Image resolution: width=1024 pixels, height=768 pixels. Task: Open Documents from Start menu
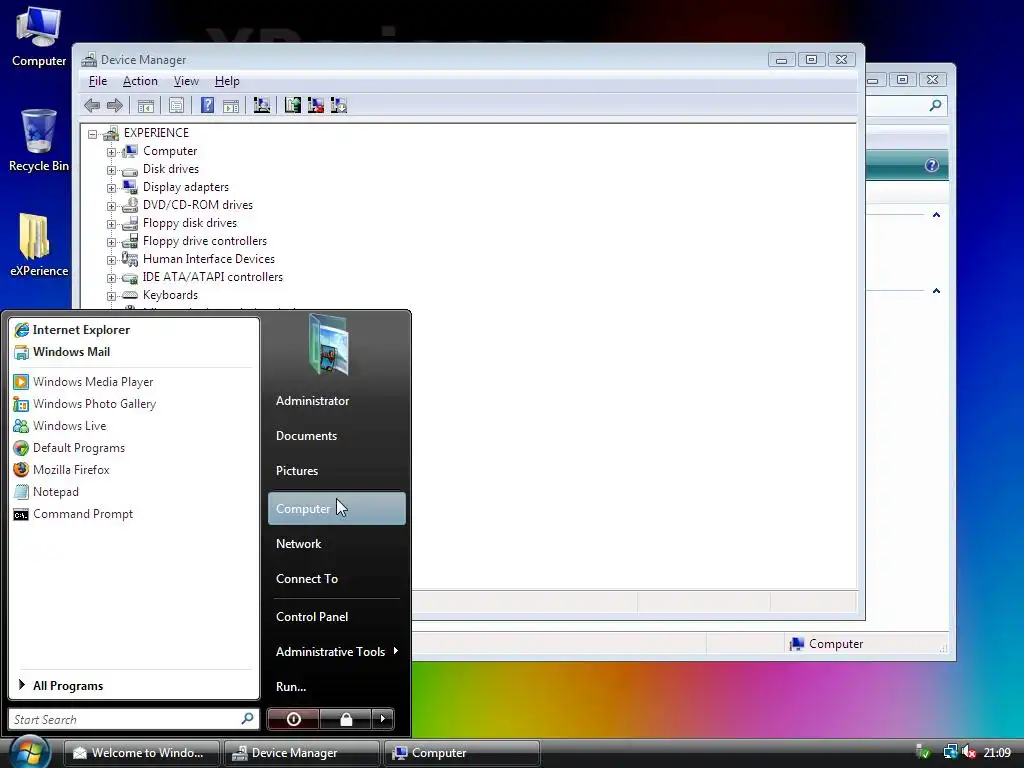tap(306, 436)
